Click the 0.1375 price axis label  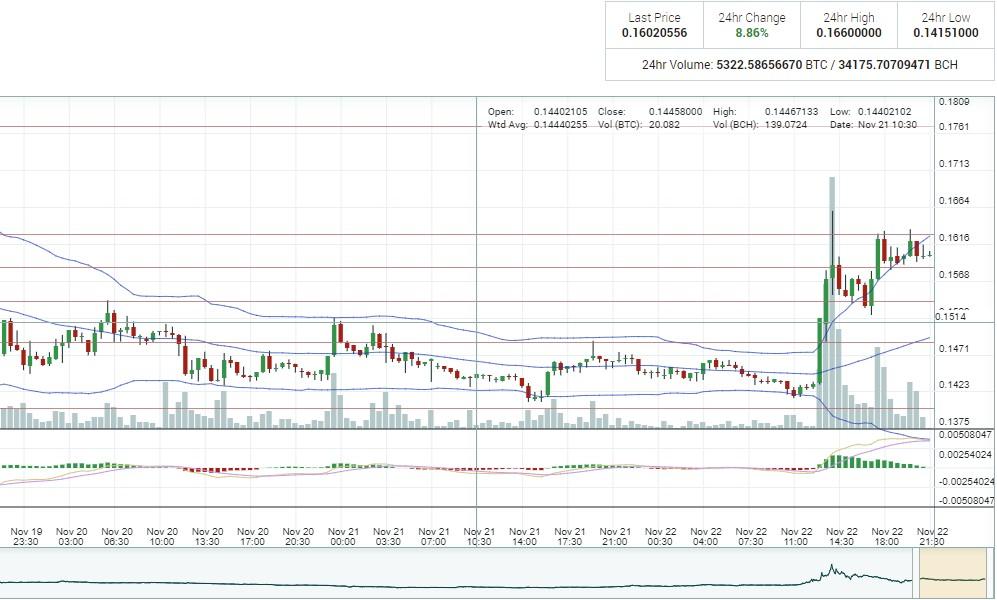click(x=953, y=422)
